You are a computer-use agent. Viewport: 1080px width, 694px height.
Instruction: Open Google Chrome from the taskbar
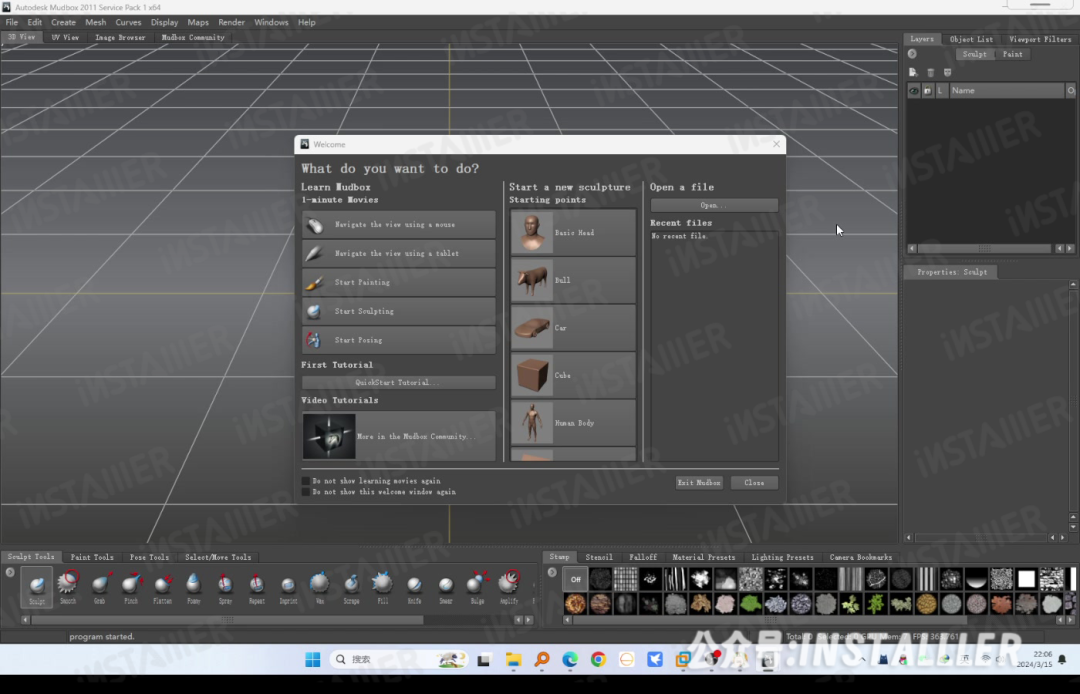[598, 660]
